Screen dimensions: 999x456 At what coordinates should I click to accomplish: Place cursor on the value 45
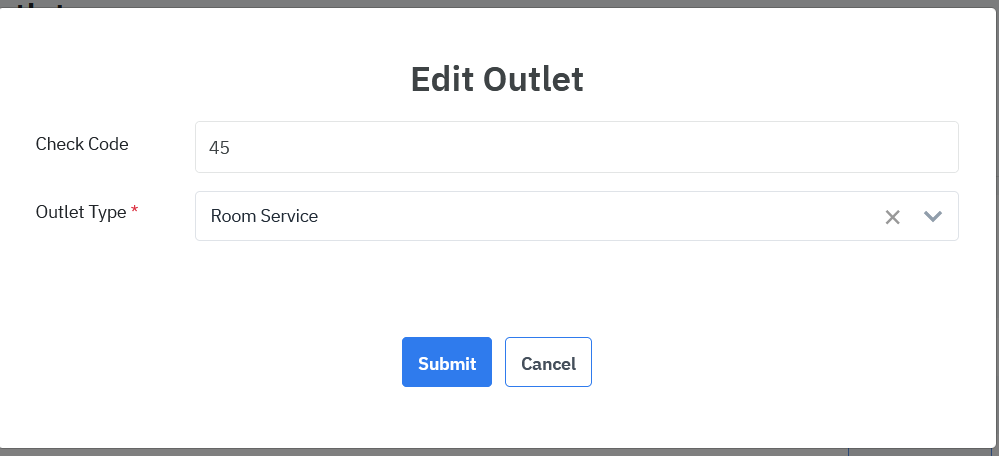coord(220,148)
